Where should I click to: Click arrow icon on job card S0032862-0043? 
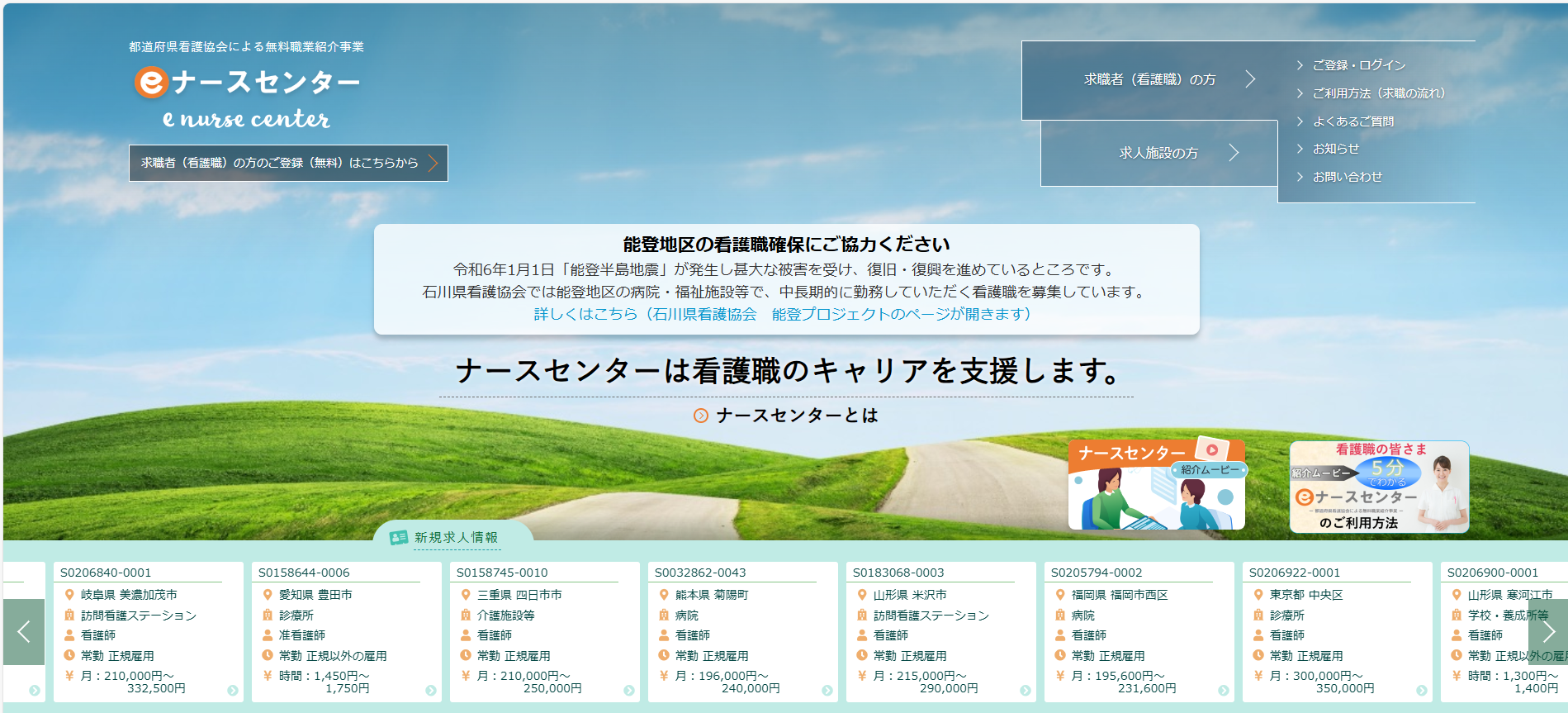click(x=827, y=691)
